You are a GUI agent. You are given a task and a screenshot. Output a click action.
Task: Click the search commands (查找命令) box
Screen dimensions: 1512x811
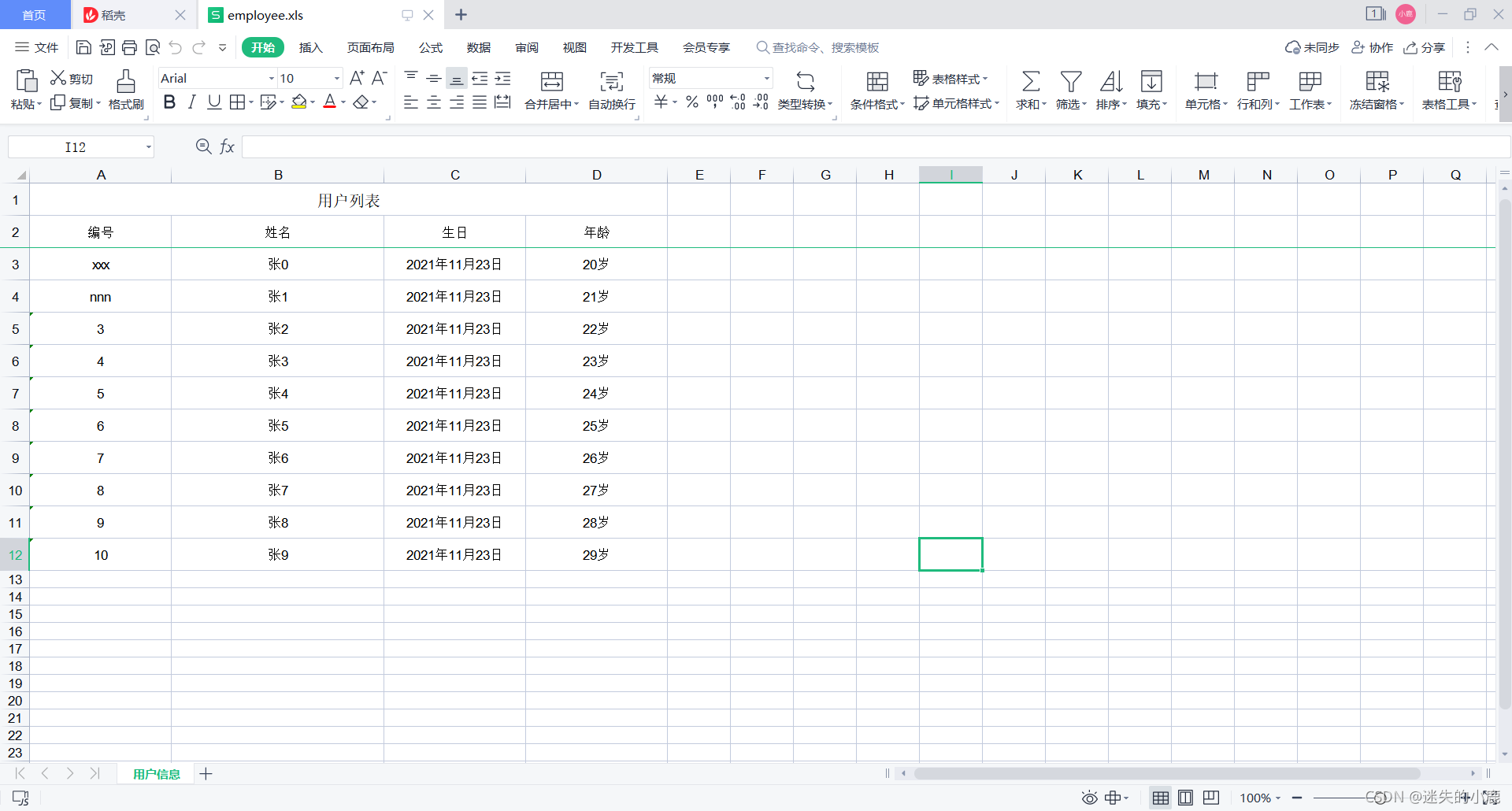point(817,47)
